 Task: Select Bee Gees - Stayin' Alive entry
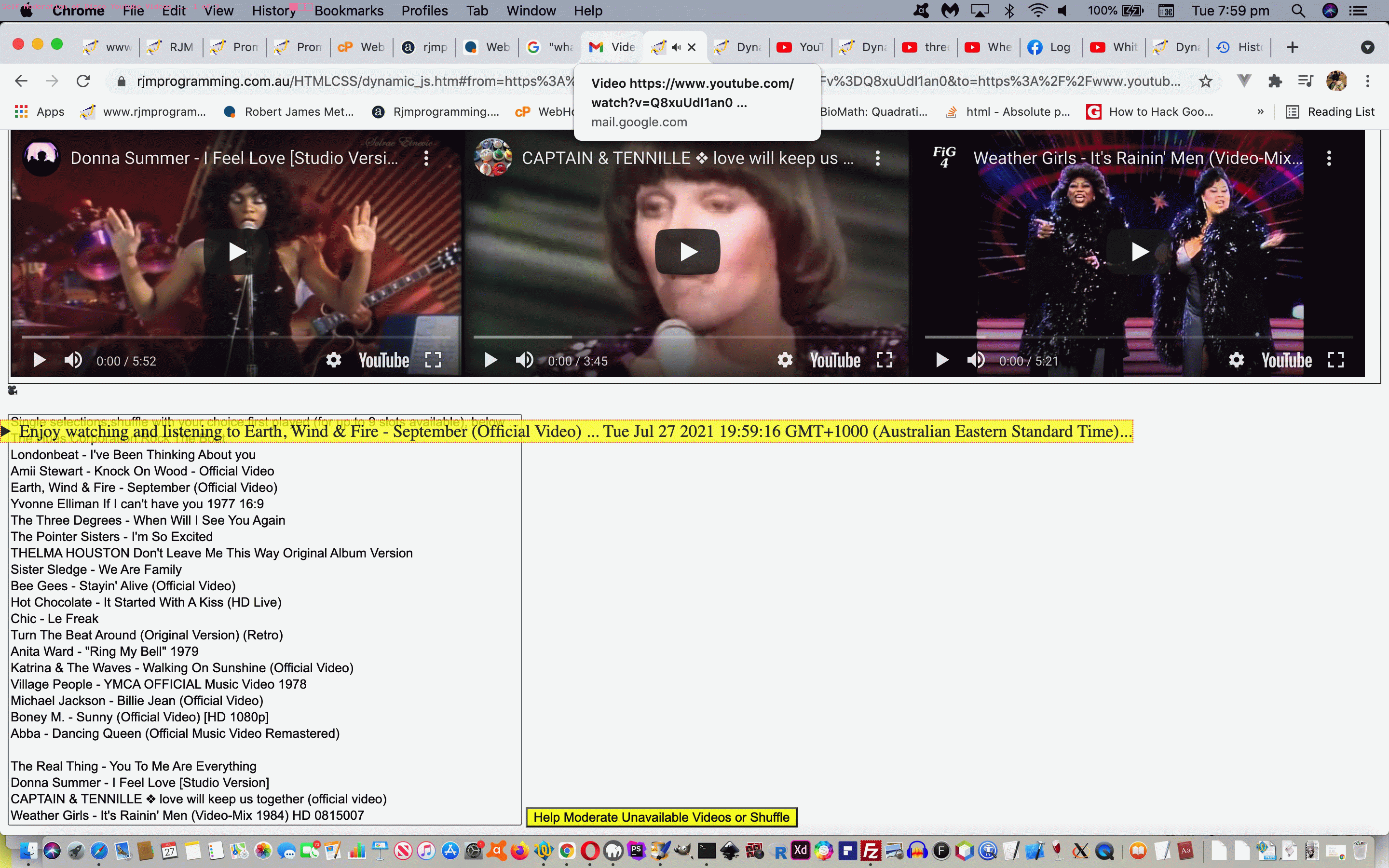pyautogui.click(x=123, y=586)
